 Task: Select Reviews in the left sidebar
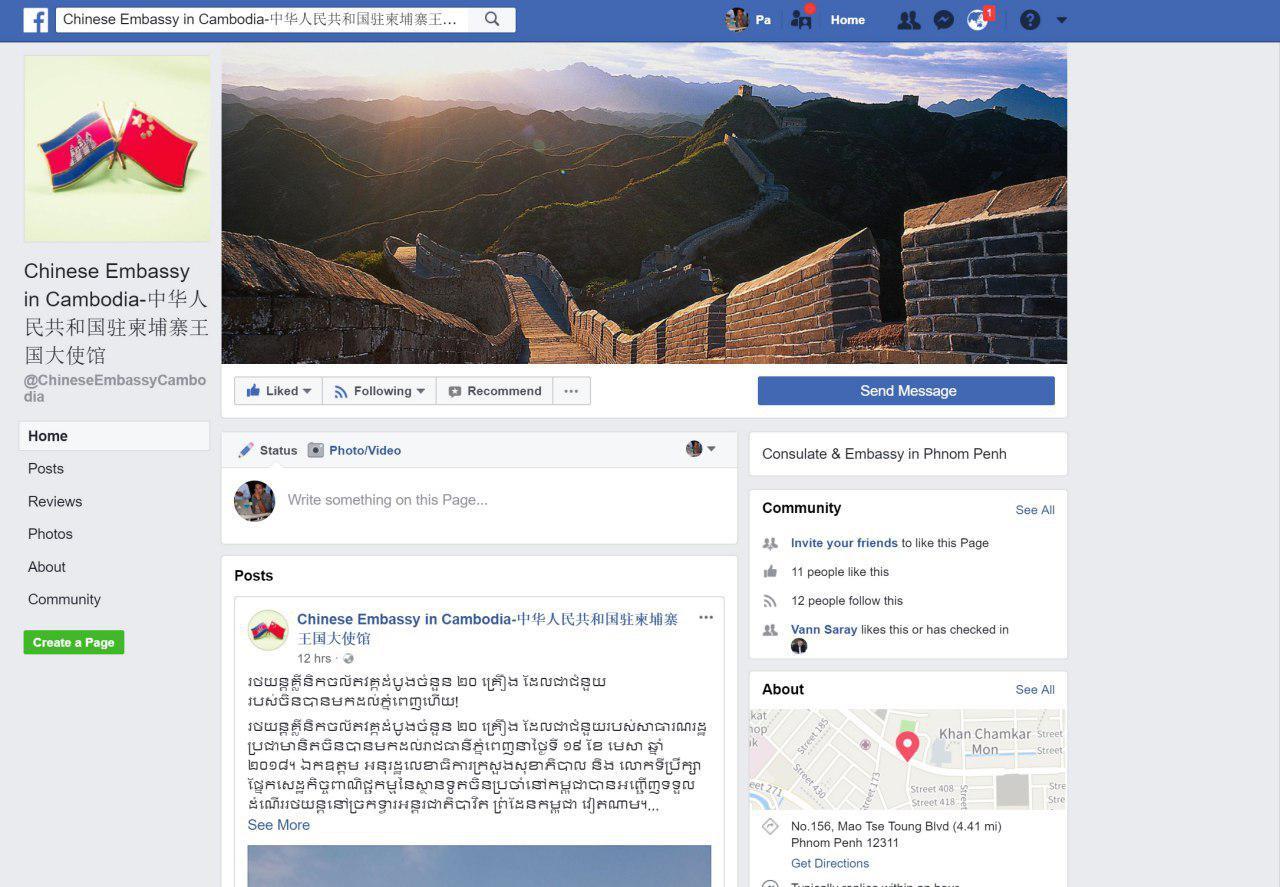point(55,501)
